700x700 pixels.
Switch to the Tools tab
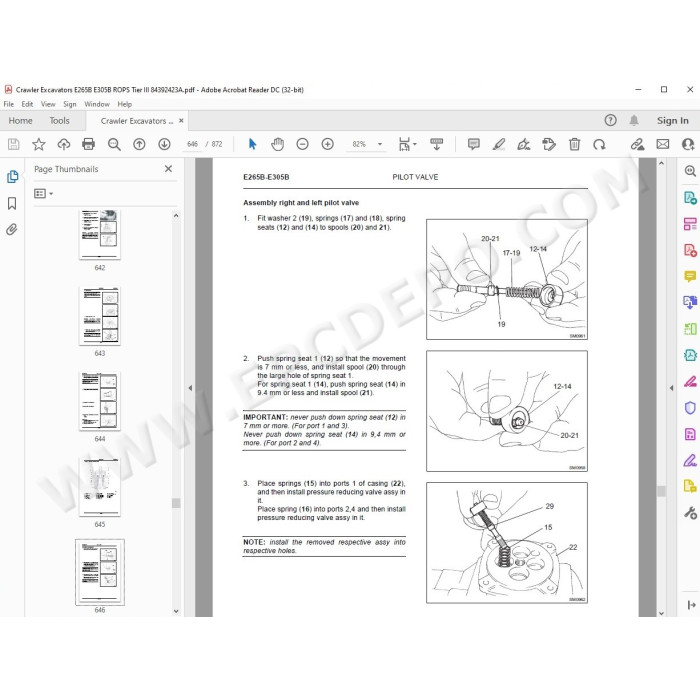coord(59,121)
